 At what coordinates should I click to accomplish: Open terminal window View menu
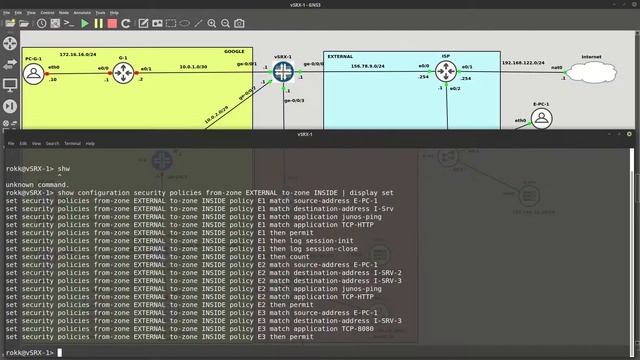pyautogui.click(x=36, y=144)
